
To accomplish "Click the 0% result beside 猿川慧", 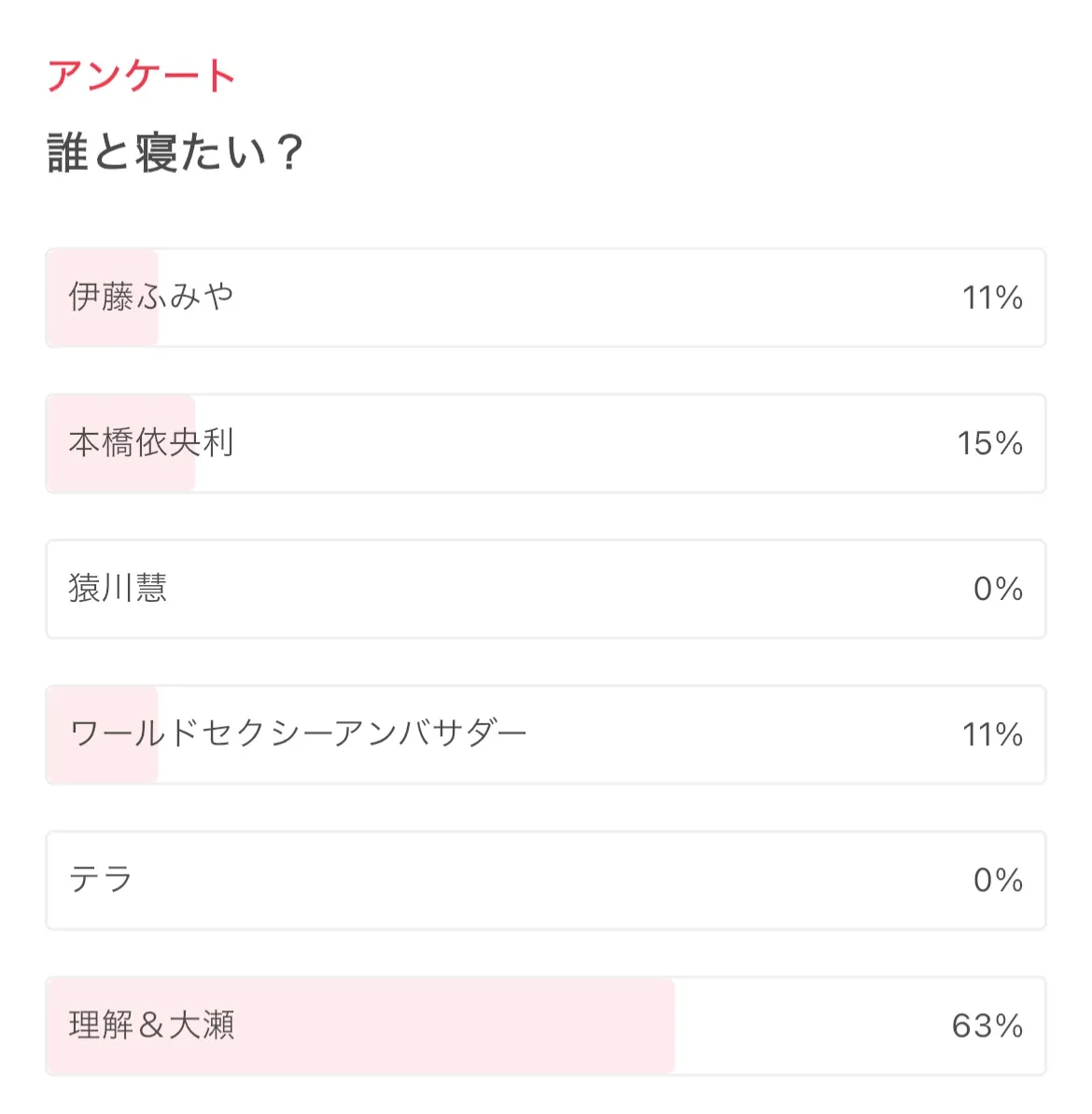I will point(998,589).
